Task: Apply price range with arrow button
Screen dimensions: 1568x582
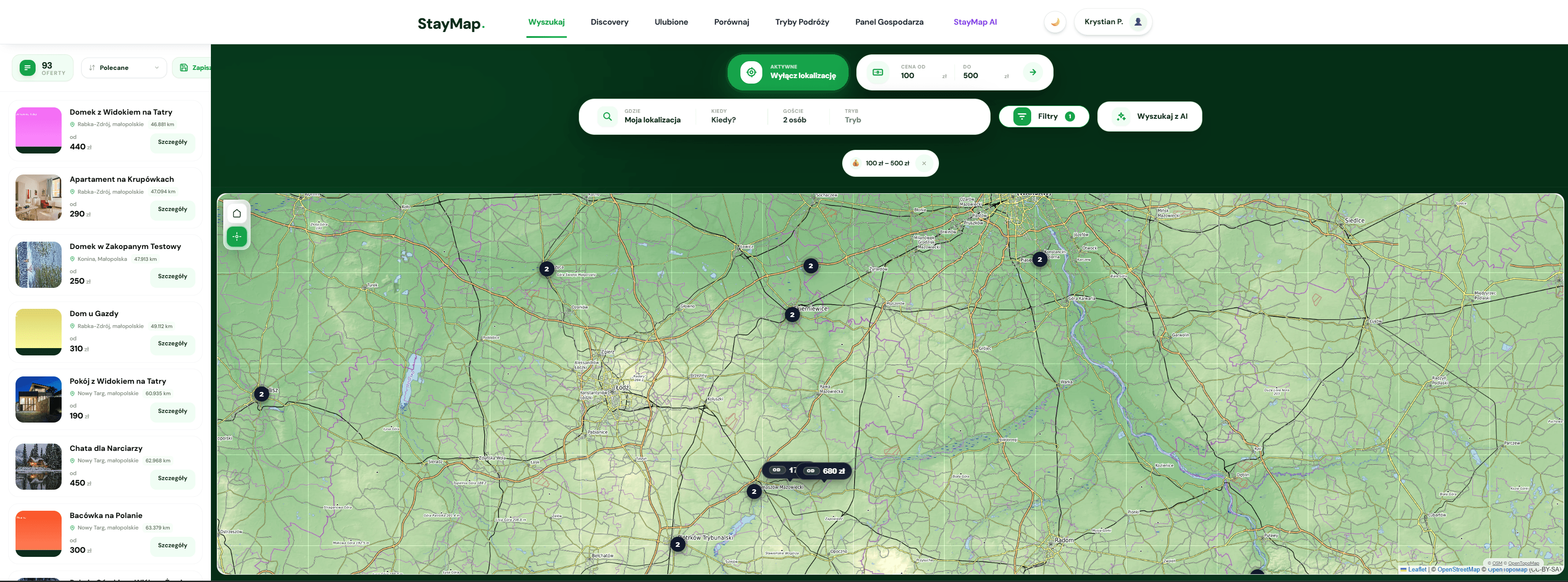Action: 1033,72
